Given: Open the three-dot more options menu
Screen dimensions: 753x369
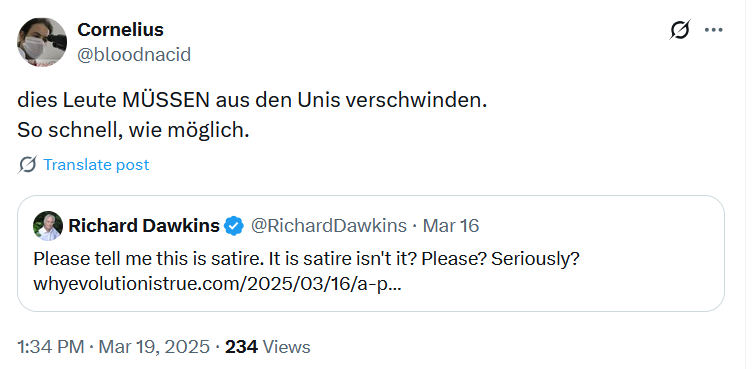Looking at the screenshot, I should tap(714, 30).
